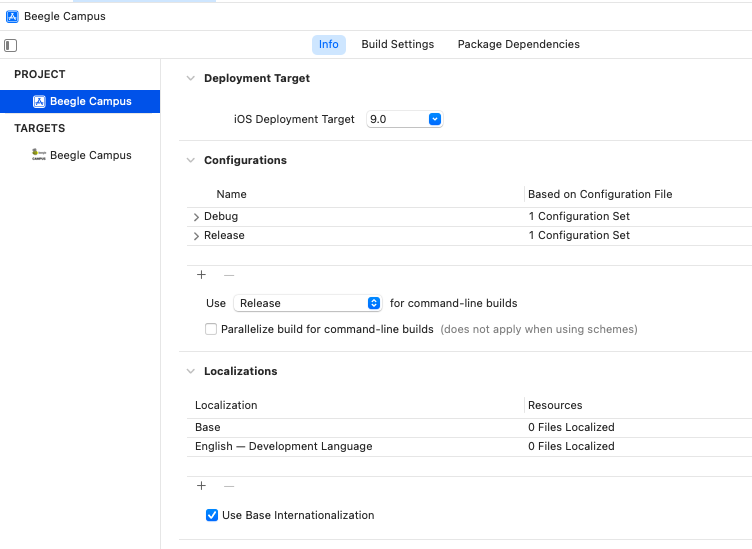Image resolution: width=752 pixels, height=549 pixels.
Task: Enable Parallelize build for command-line builds
Action: (211, 329)
